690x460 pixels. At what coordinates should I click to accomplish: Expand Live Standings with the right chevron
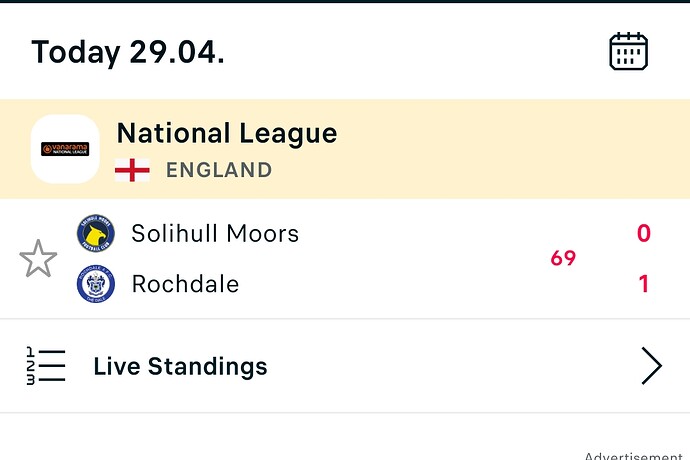click(x=651, y=366)
